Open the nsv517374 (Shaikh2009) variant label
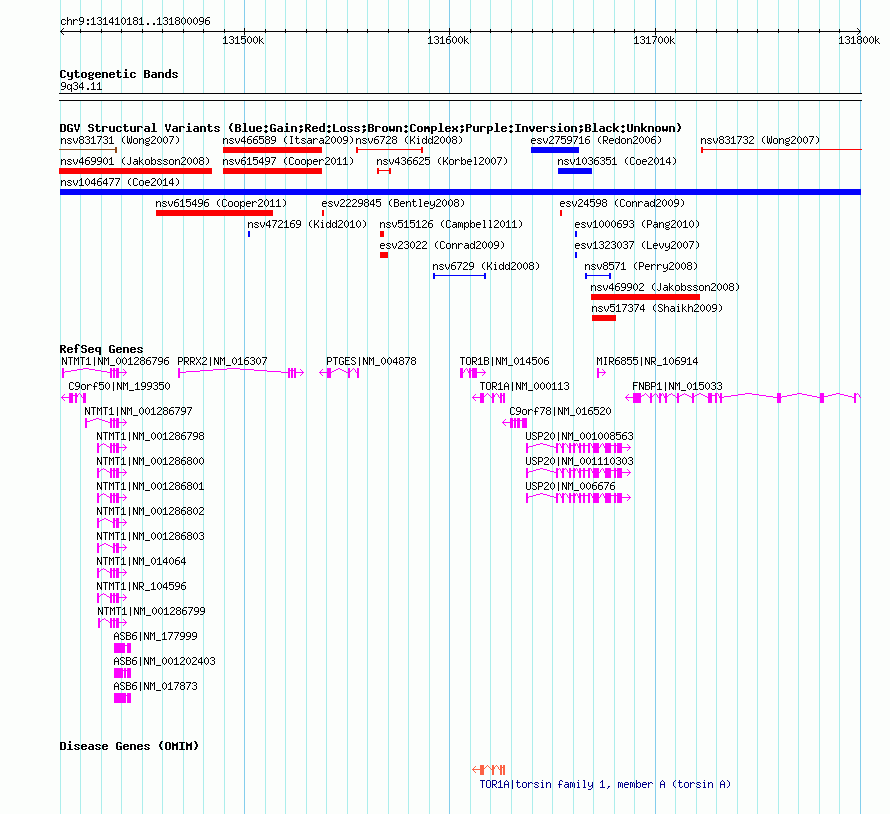Viewport: 890px width, 814px height. point(657,308)
